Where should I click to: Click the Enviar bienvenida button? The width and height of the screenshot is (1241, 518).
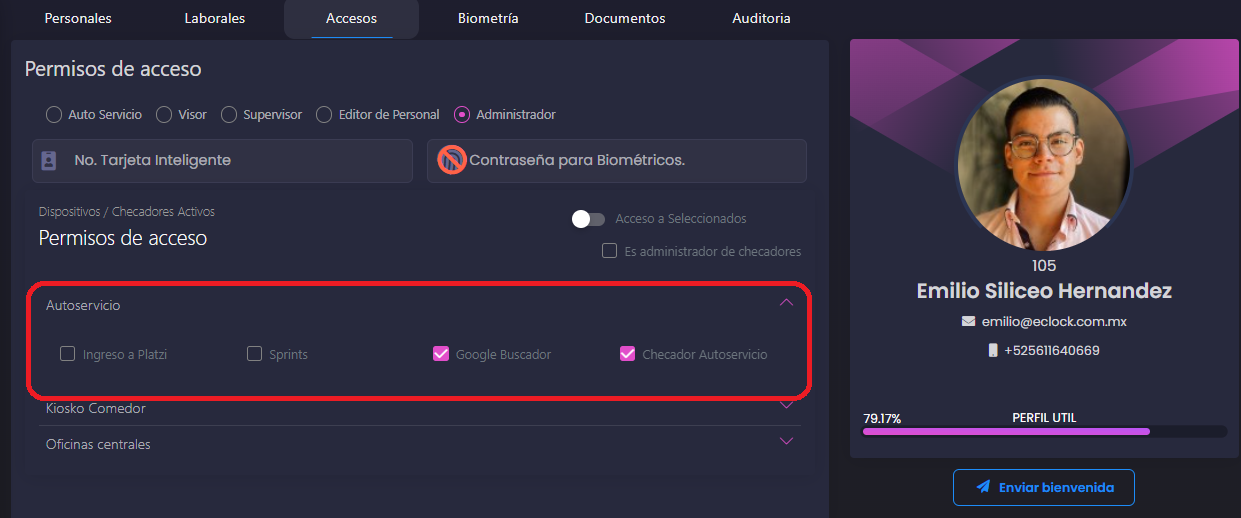click(x=1044, y=487)
